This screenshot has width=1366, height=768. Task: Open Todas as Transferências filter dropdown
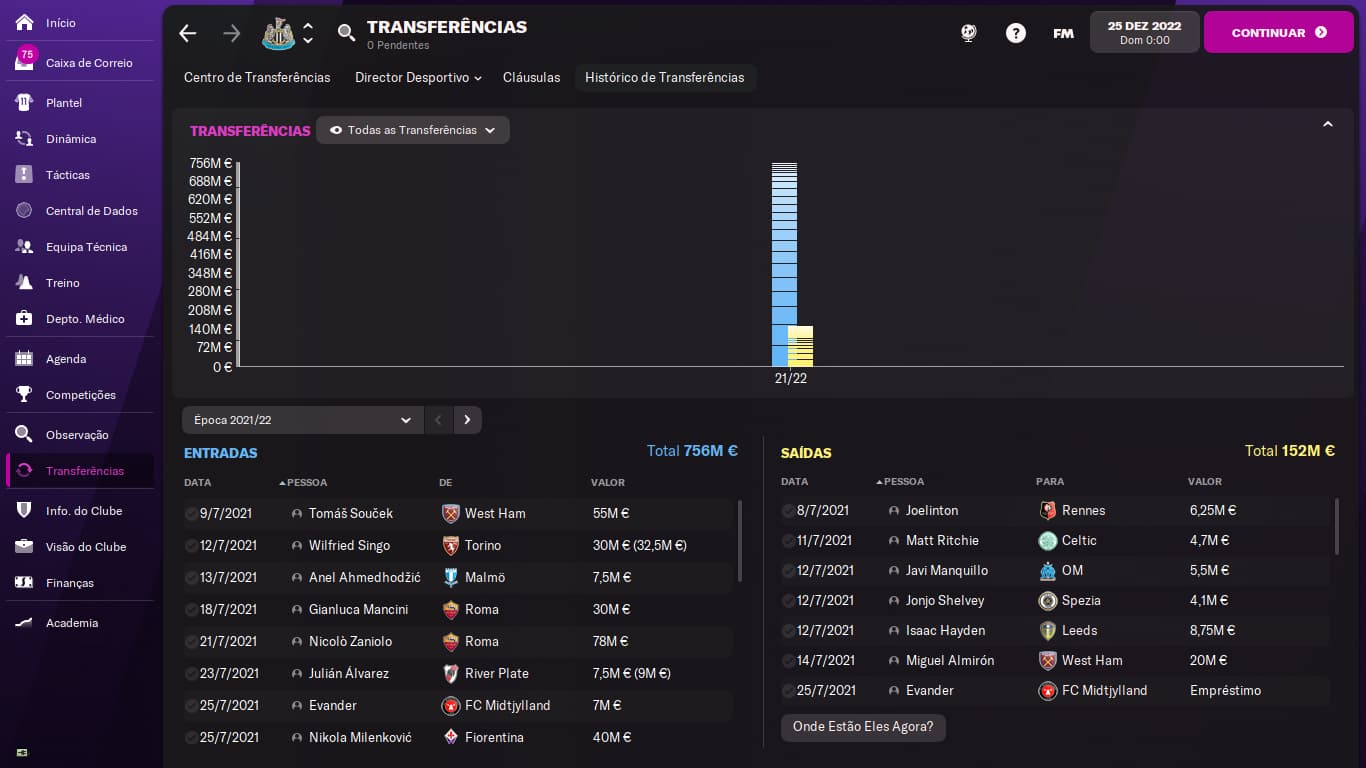[413, 130]
